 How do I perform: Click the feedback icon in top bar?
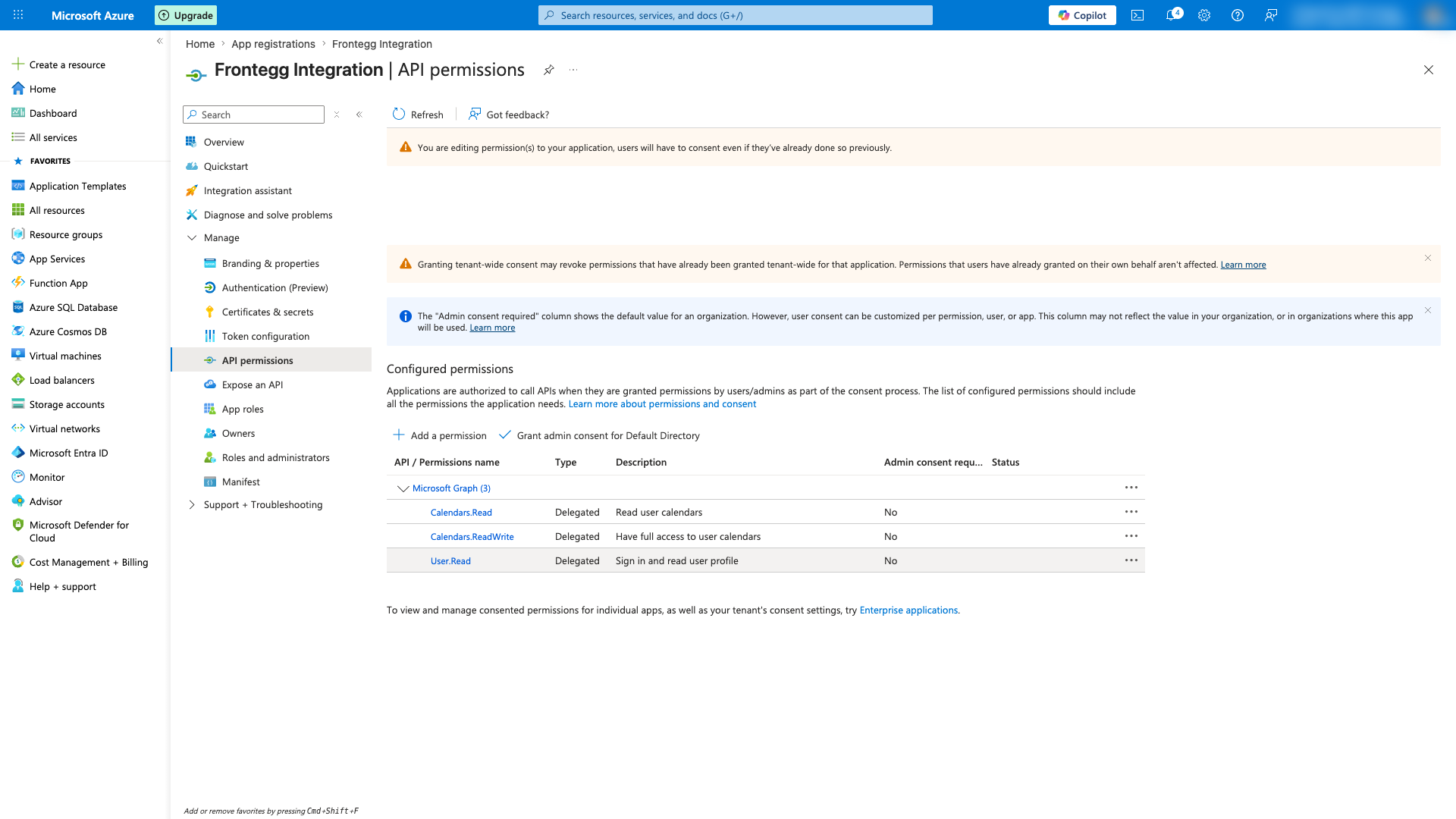pos(1271,15)
